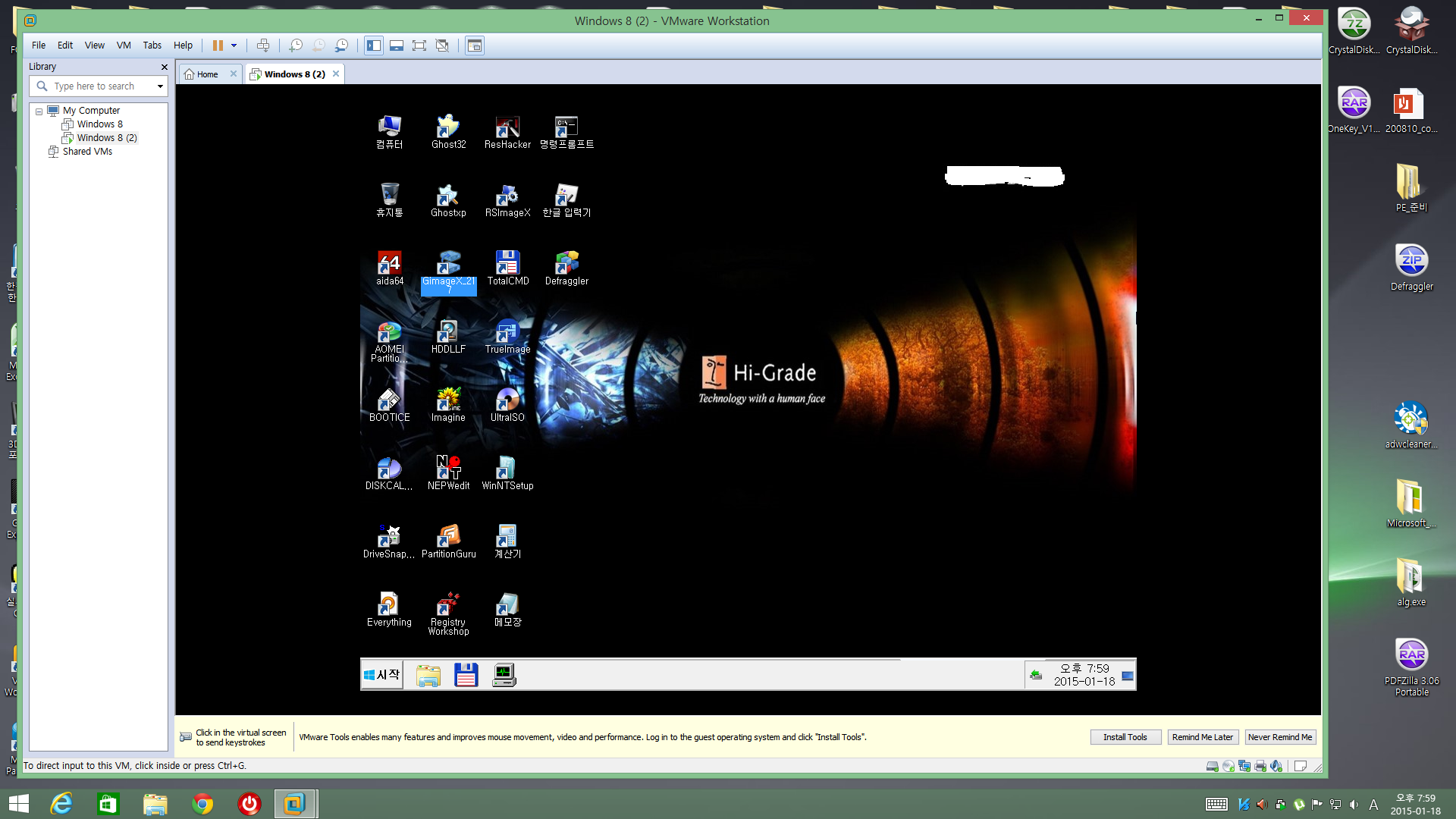
Task: Click the hard disk device status icon
Action: [x=1212, y=766]
